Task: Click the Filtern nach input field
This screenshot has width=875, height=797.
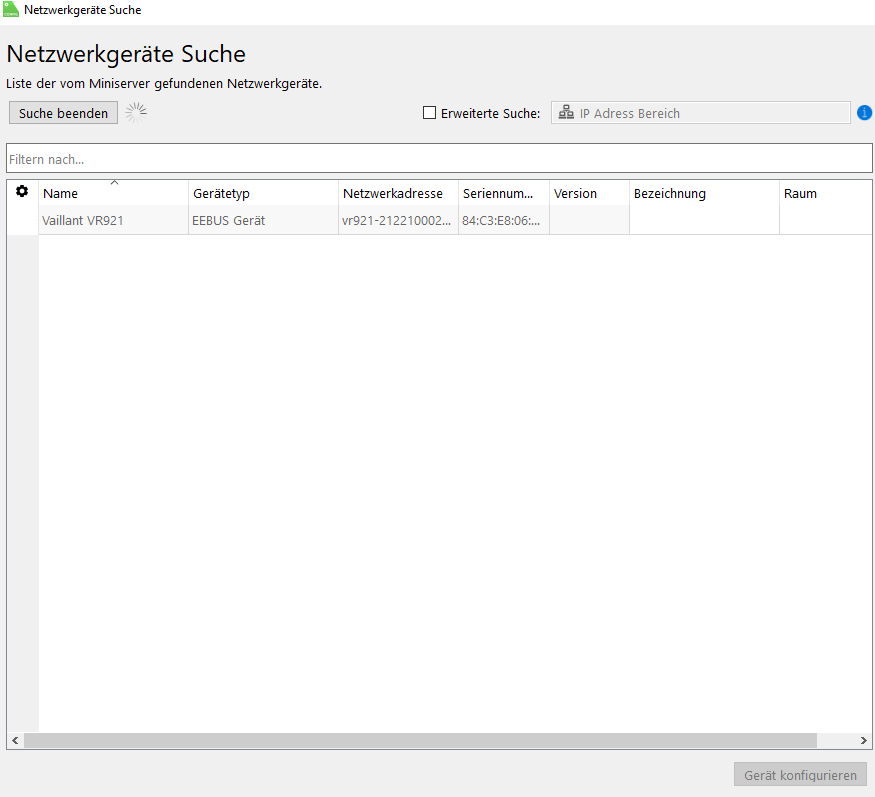Action: (x=438, y=159)
